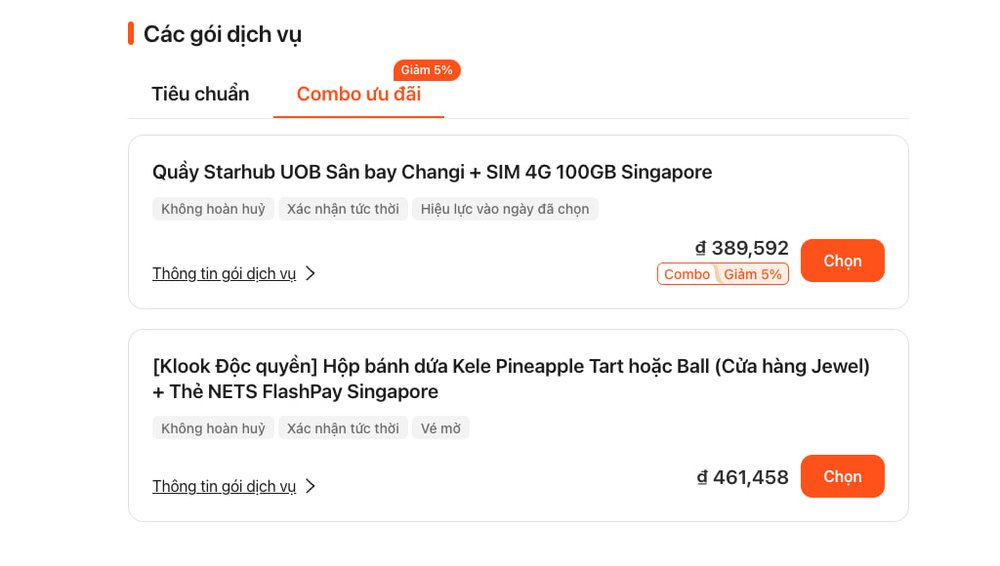
Task: Open Thông tin gói dịch vụ for Starhub package
Action: point(224,273)
